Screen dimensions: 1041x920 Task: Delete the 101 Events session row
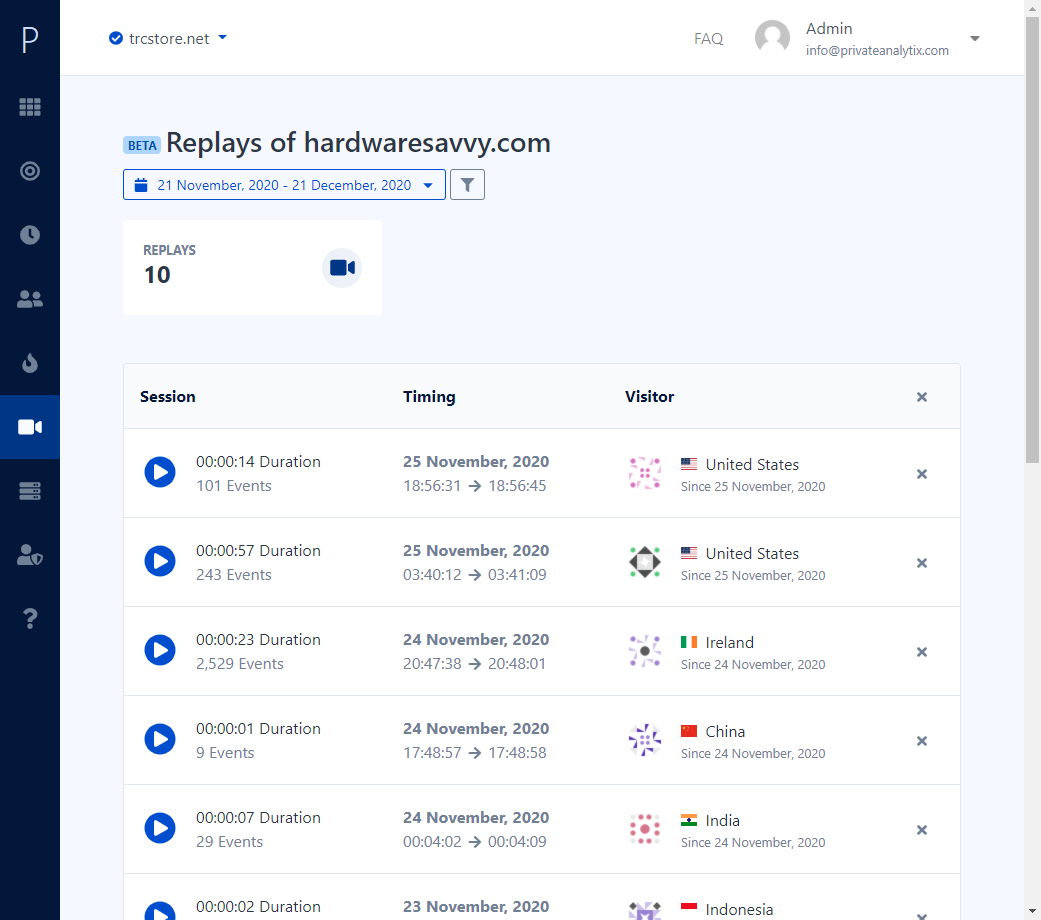[x=921, y=474]
